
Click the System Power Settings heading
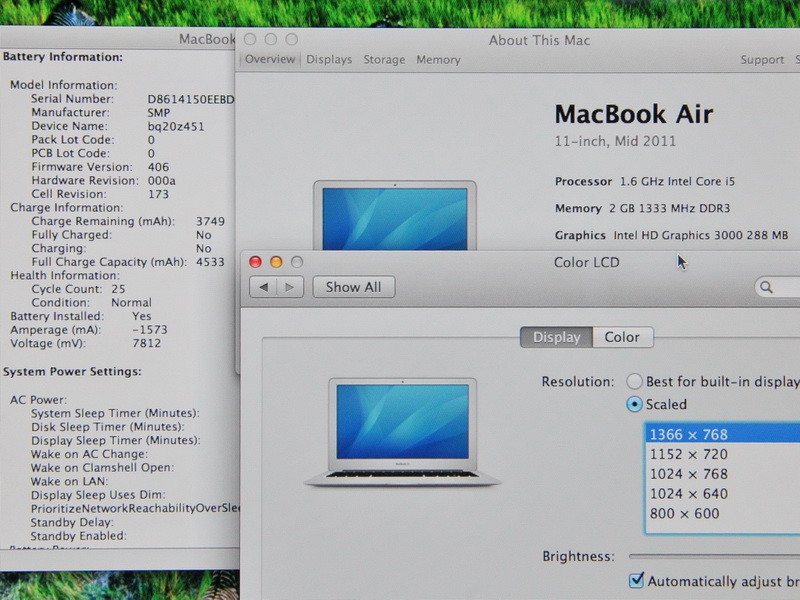(x=72, y=371)
